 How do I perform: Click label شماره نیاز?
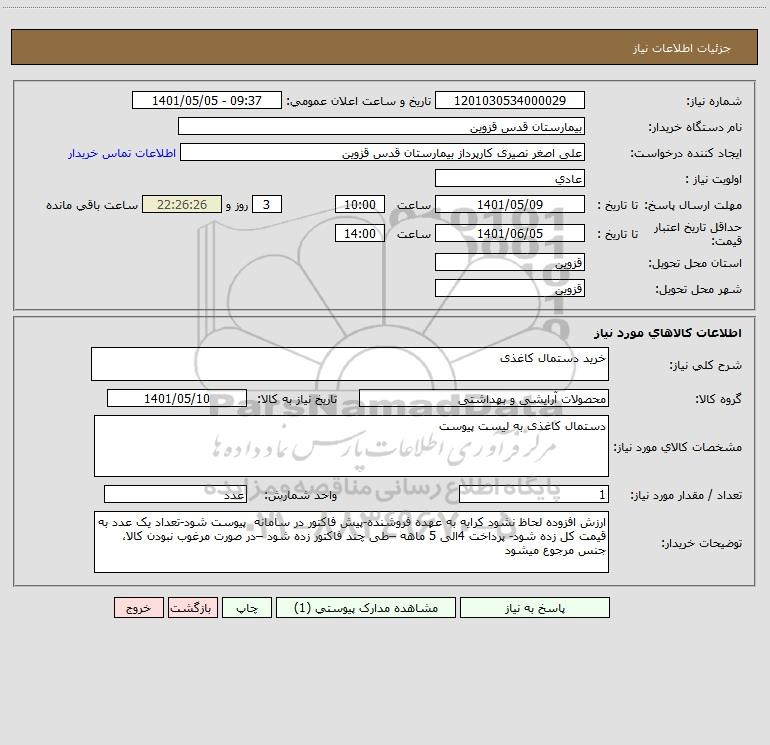pyautogui.click(x=714, y=101)
